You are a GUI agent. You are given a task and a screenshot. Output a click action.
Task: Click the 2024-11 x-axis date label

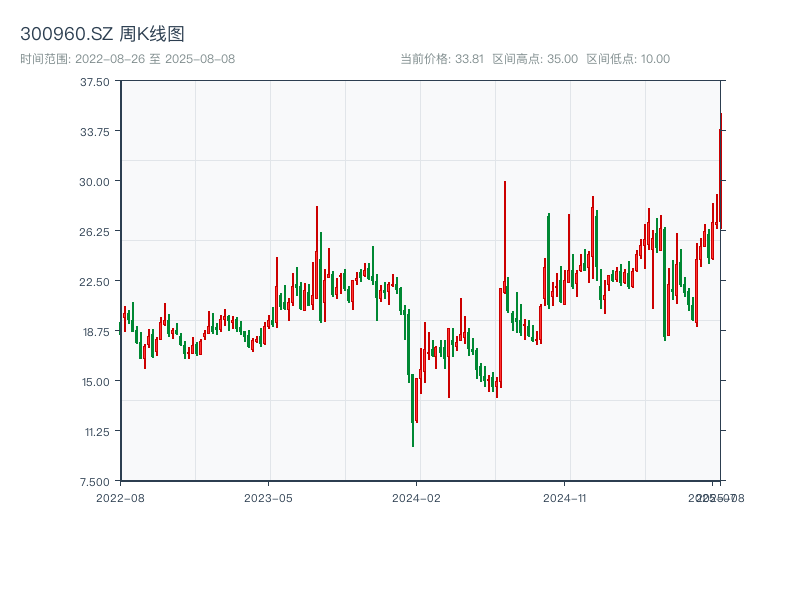click(566, 497)
